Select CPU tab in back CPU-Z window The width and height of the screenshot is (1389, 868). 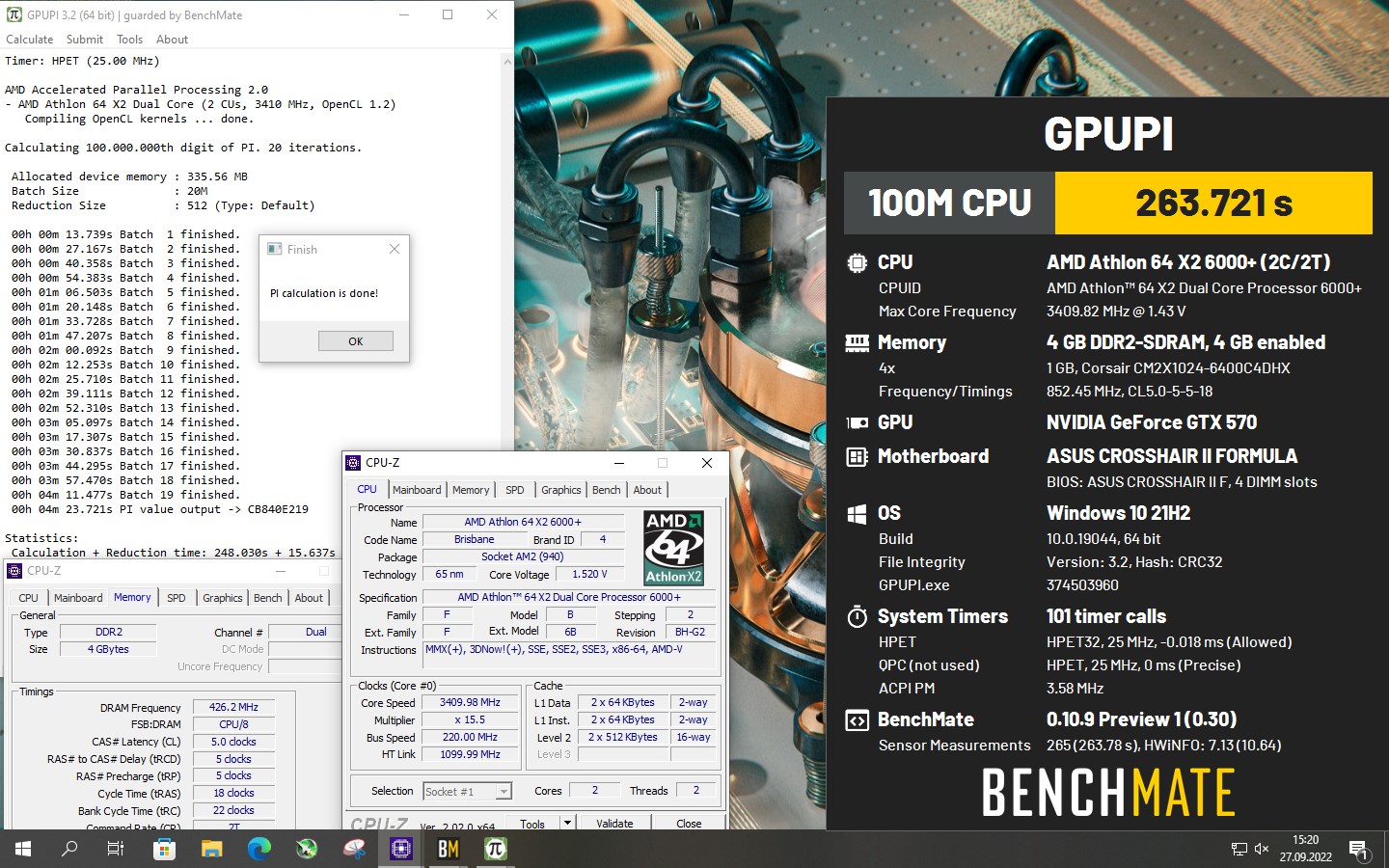click(x=29, y=598)
